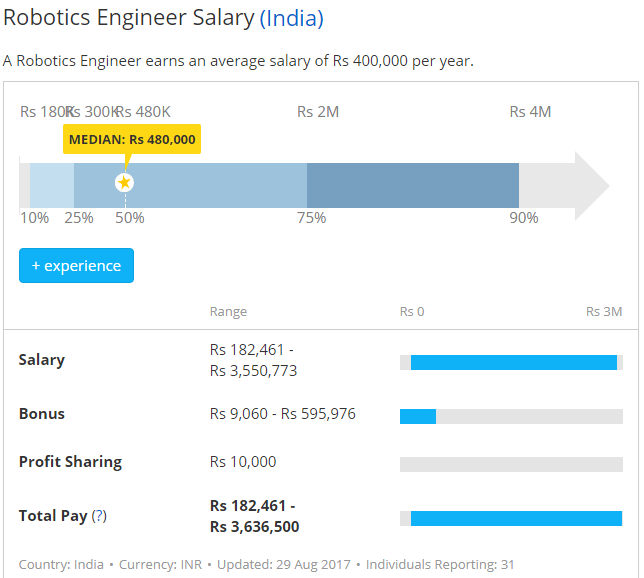The width and height of the screenshot is (644, 578).
Task: Click the 10% to 25% lightest blue segment
Action: click(x=52, y=185)
